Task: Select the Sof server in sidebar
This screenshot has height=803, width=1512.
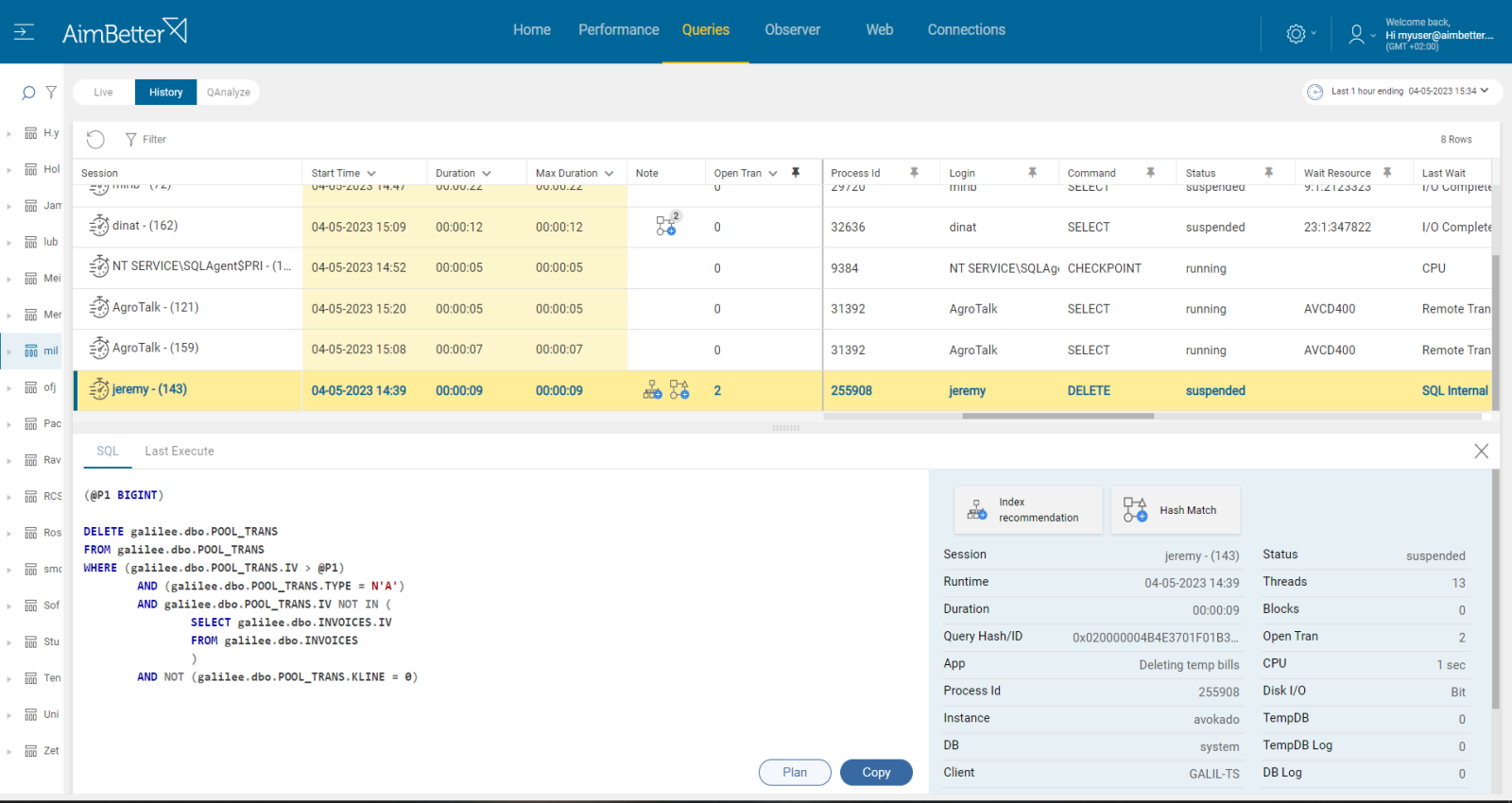Action: coord(51,606)
